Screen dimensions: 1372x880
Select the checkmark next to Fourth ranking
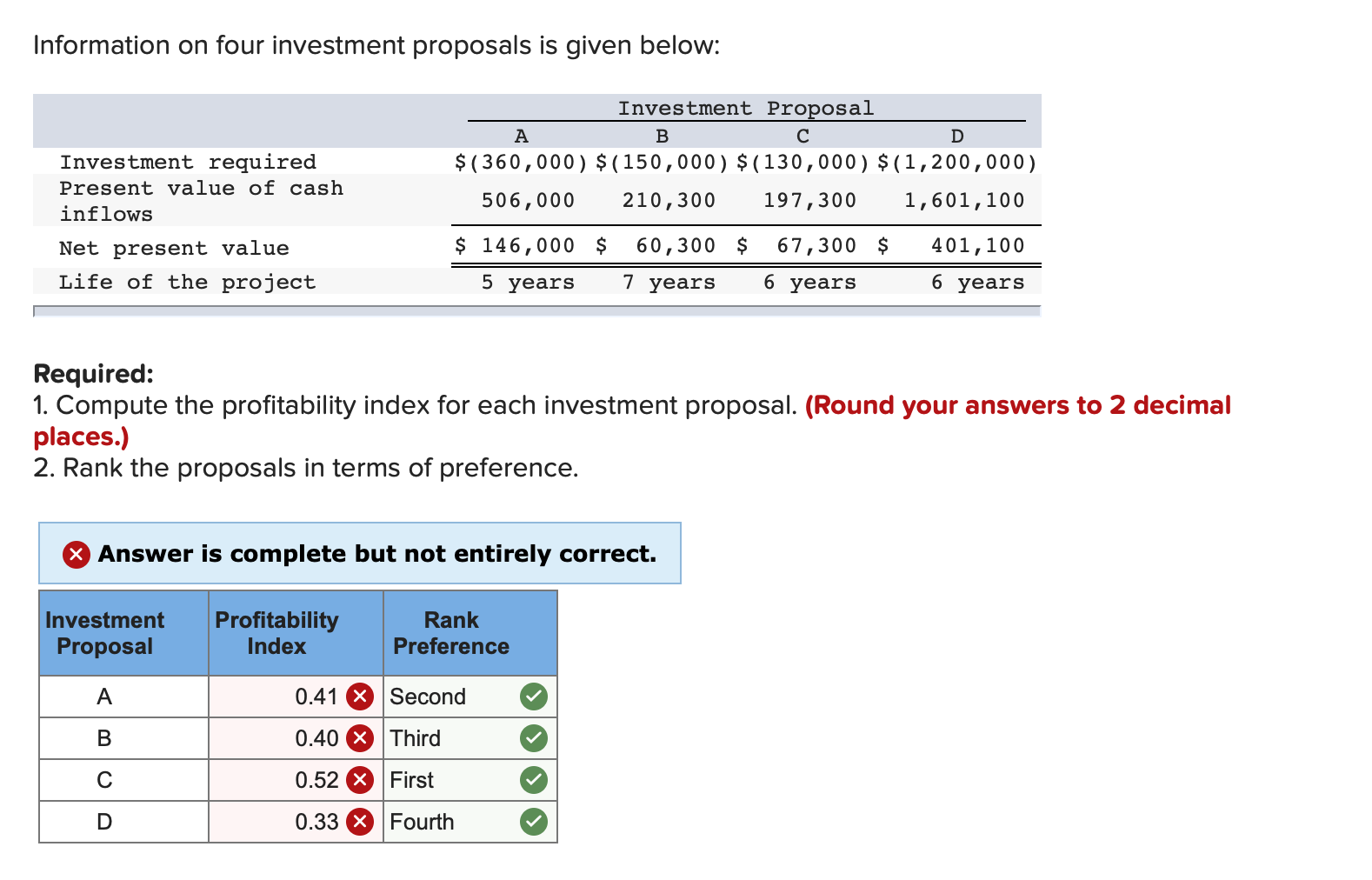click(534, 822)
